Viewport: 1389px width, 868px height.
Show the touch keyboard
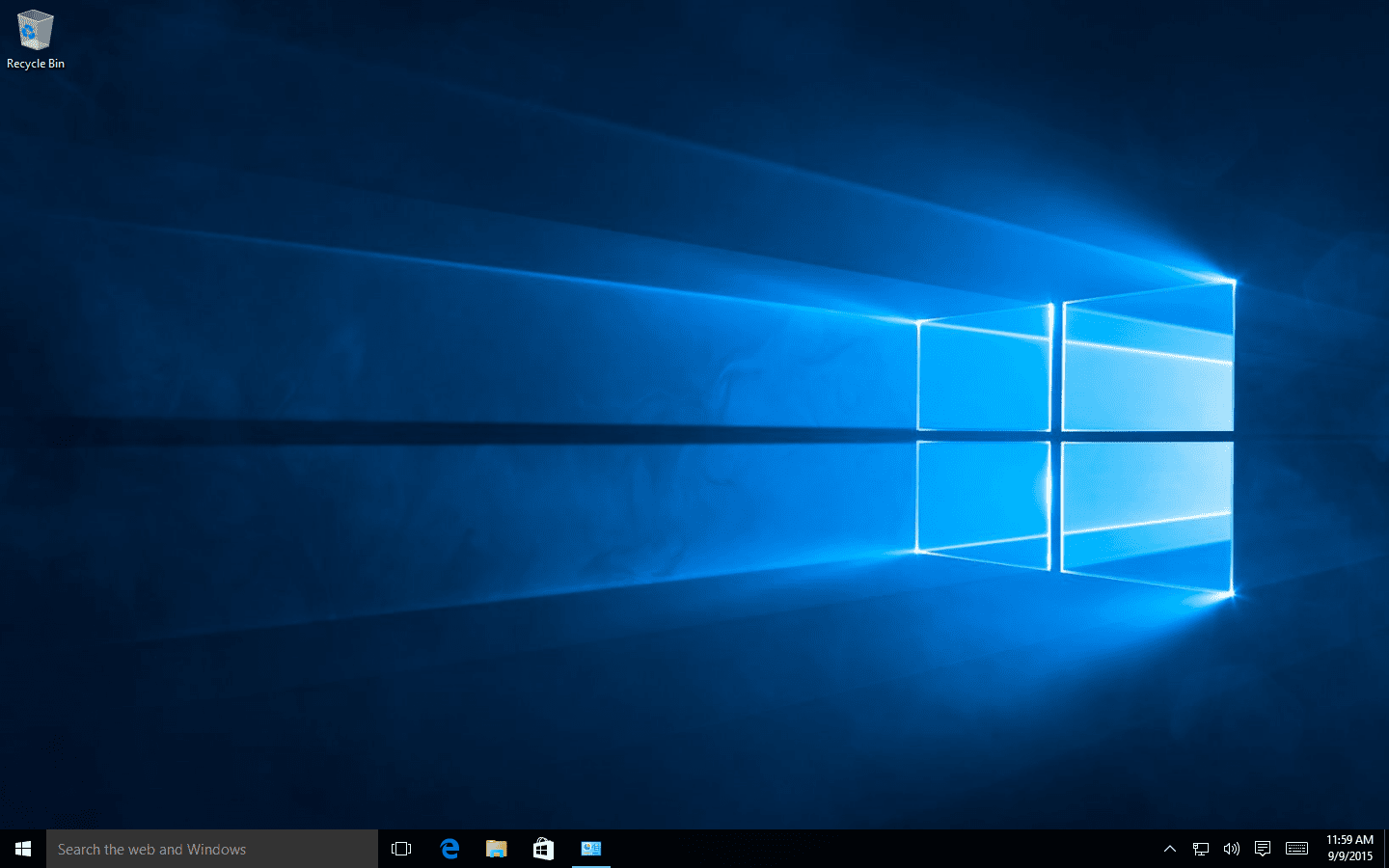click(x=1296, y=849)
